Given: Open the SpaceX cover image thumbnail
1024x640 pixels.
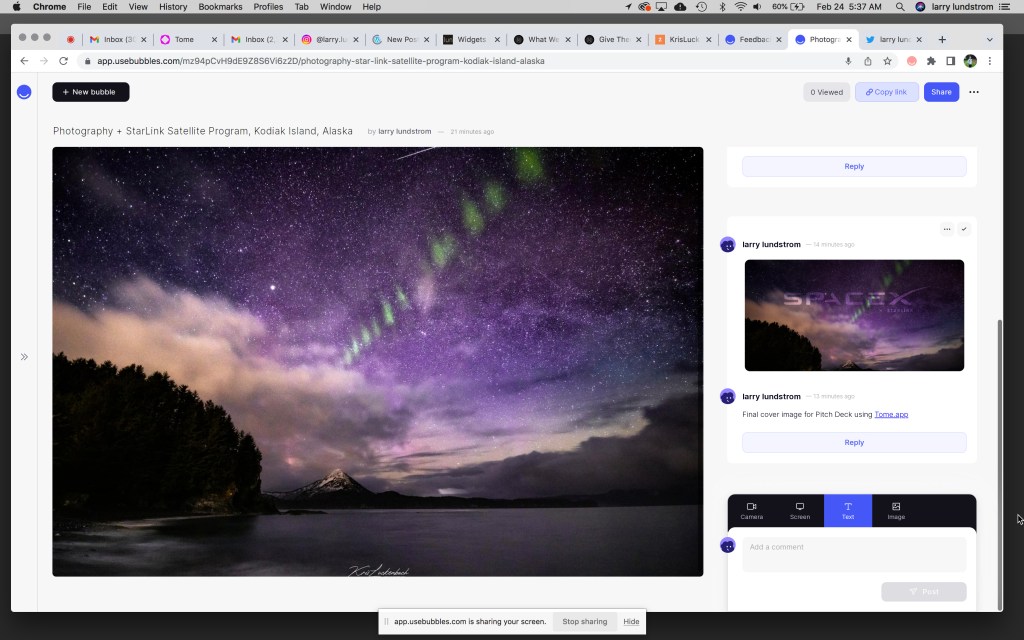Looking at the screenshot, I should click(854, 315).
